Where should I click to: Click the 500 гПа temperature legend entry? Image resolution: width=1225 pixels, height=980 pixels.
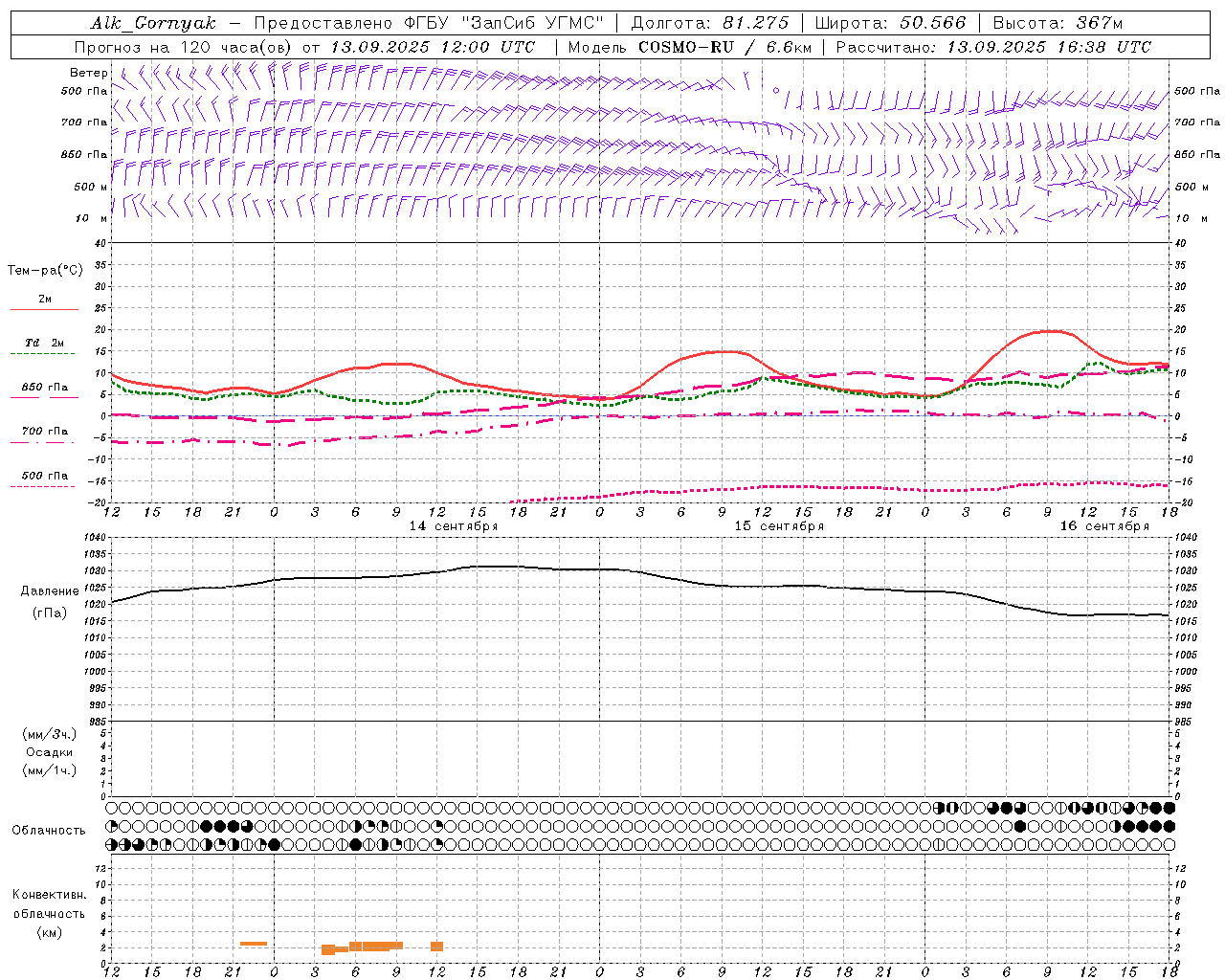click(44, 476)
